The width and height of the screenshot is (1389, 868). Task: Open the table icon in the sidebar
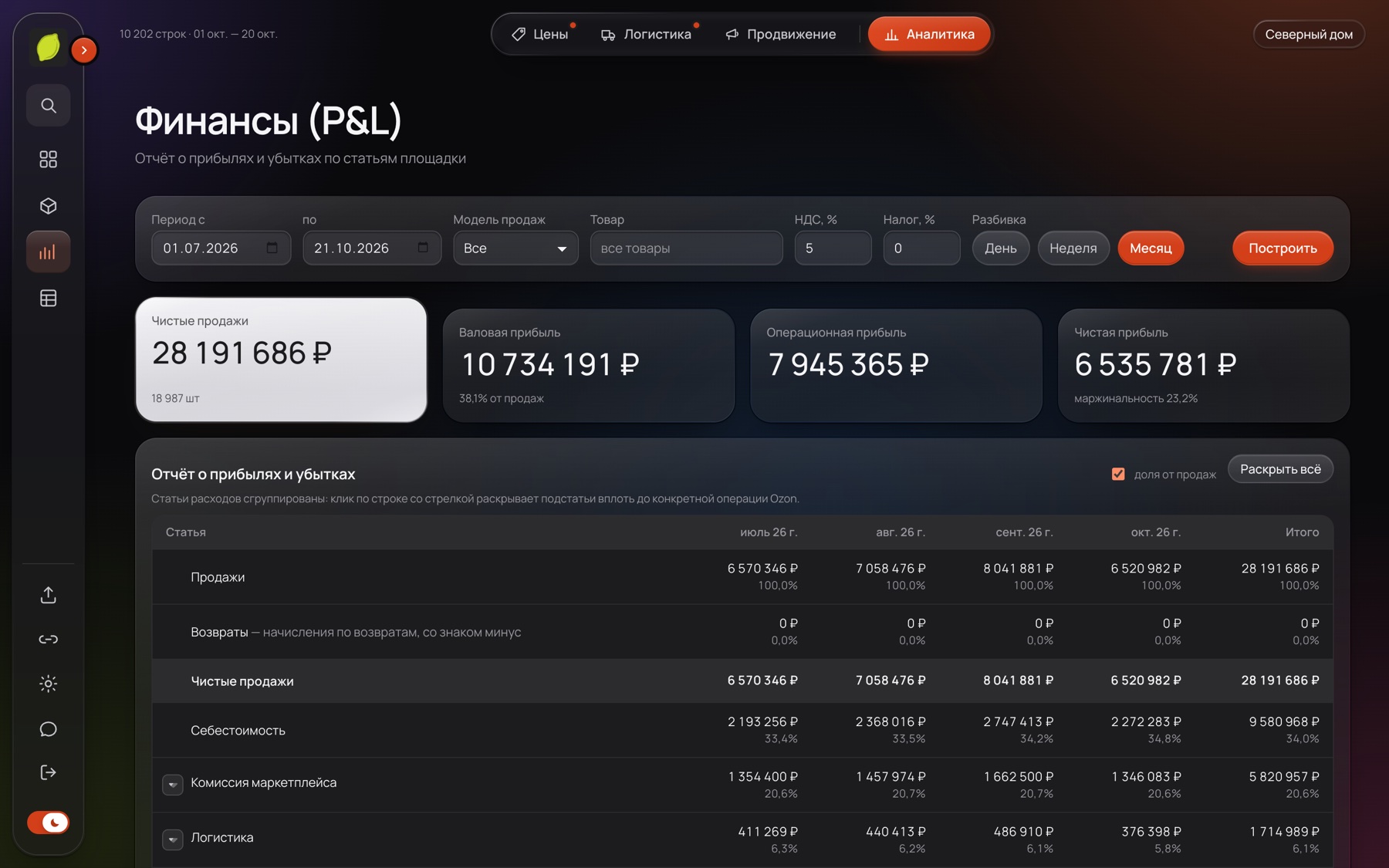point(49,298)
